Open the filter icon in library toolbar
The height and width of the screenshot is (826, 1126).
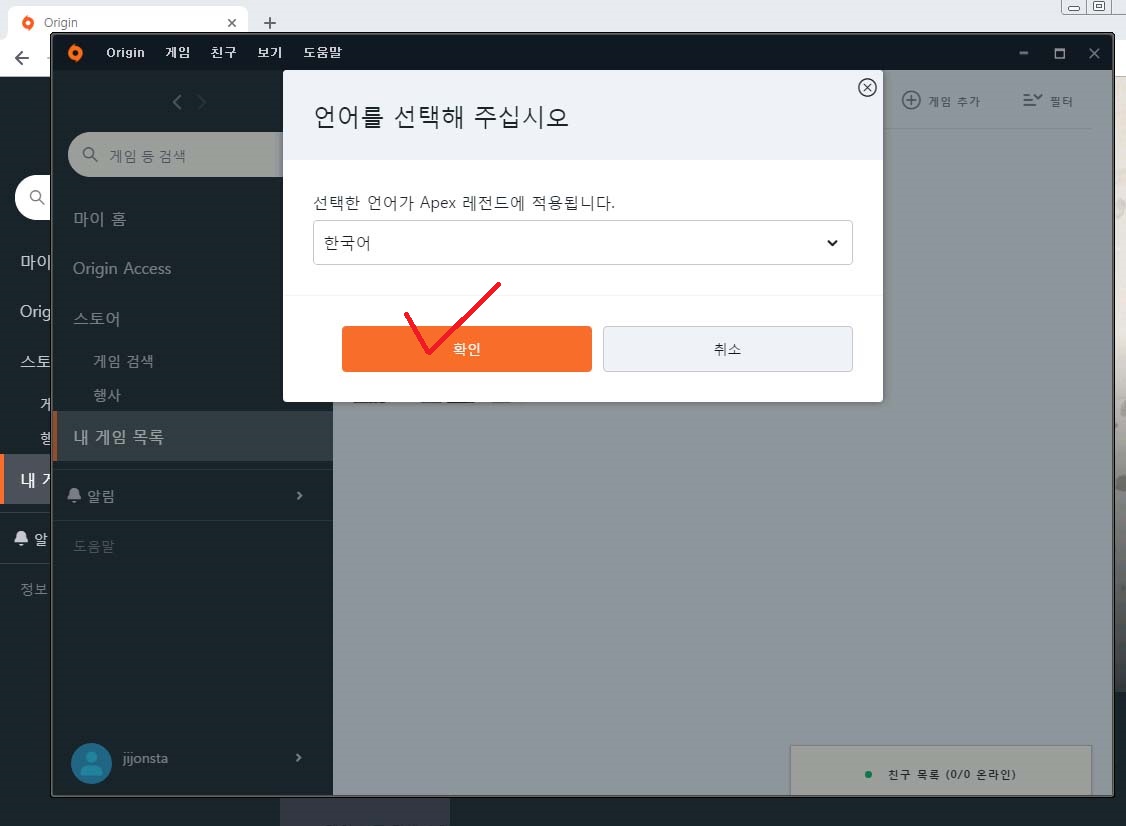coord(1032,100)
